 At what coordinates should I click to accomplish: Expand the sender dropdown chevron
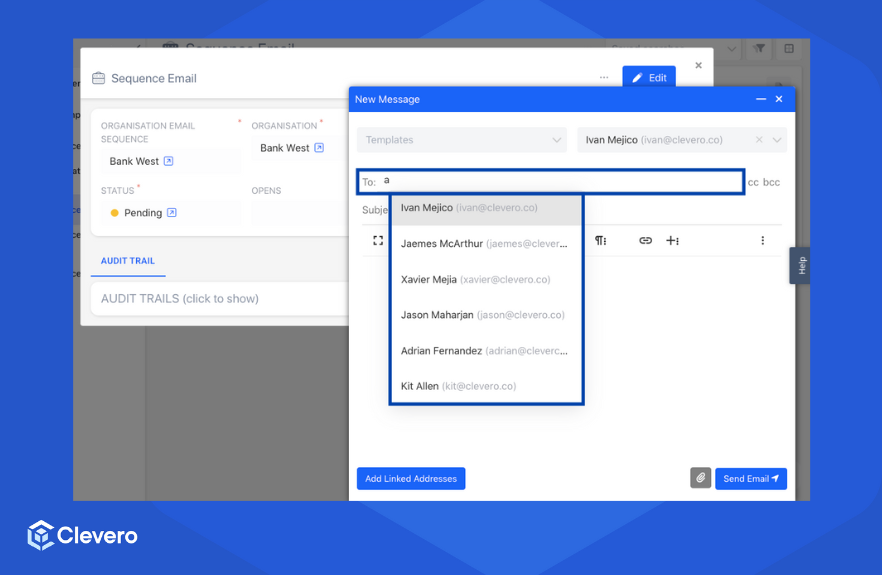tap(777, 140)
